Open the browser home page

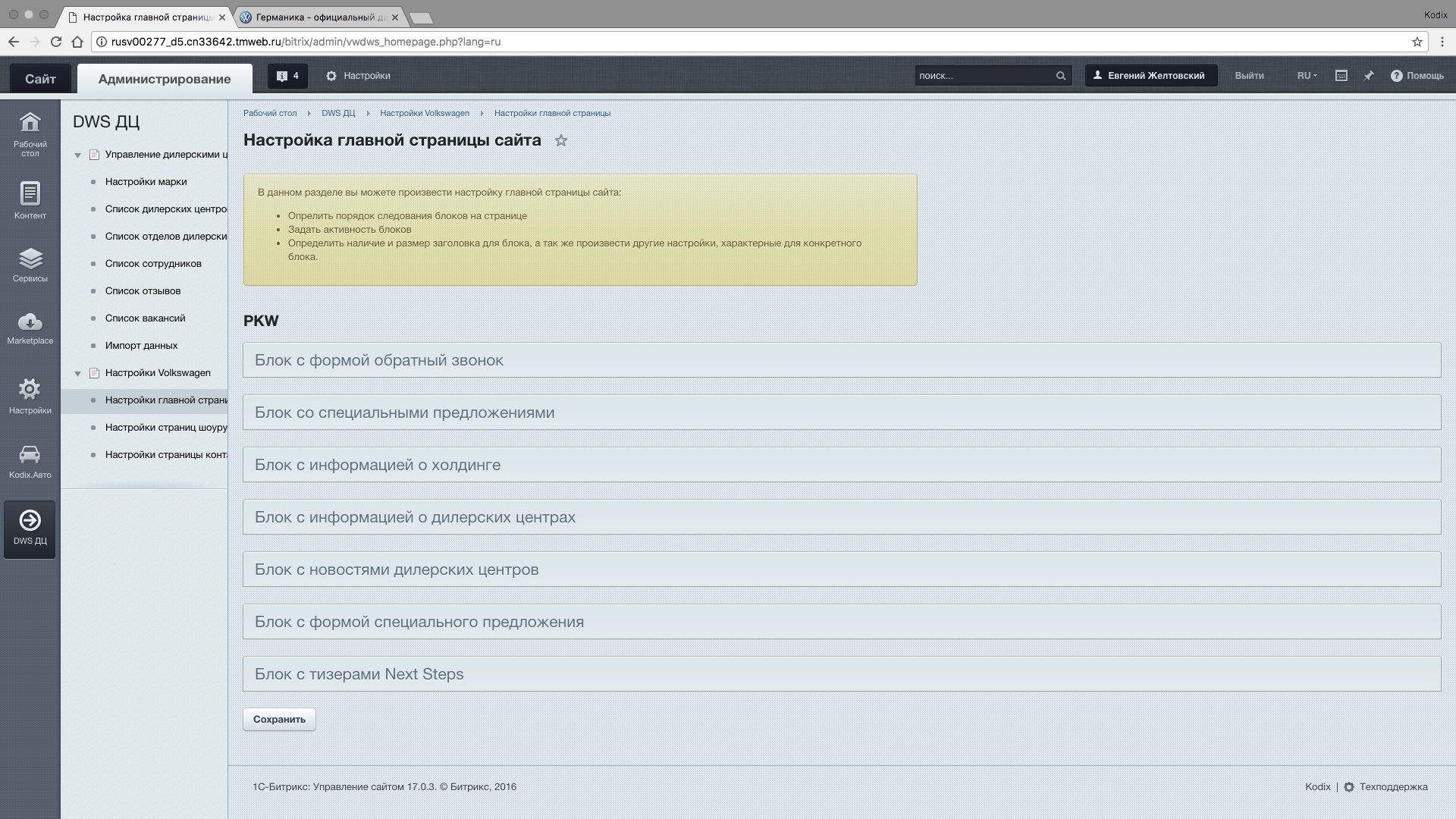pos(77,42)
